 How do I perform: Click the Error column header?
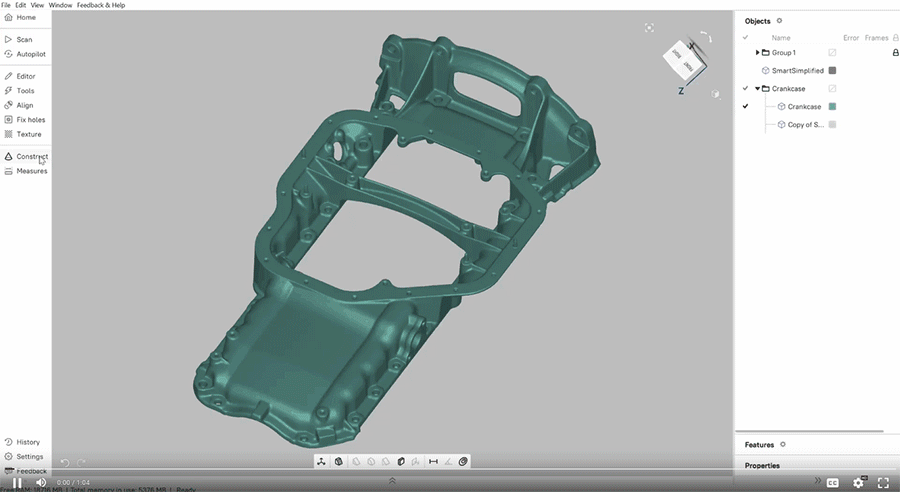(851, 38)
